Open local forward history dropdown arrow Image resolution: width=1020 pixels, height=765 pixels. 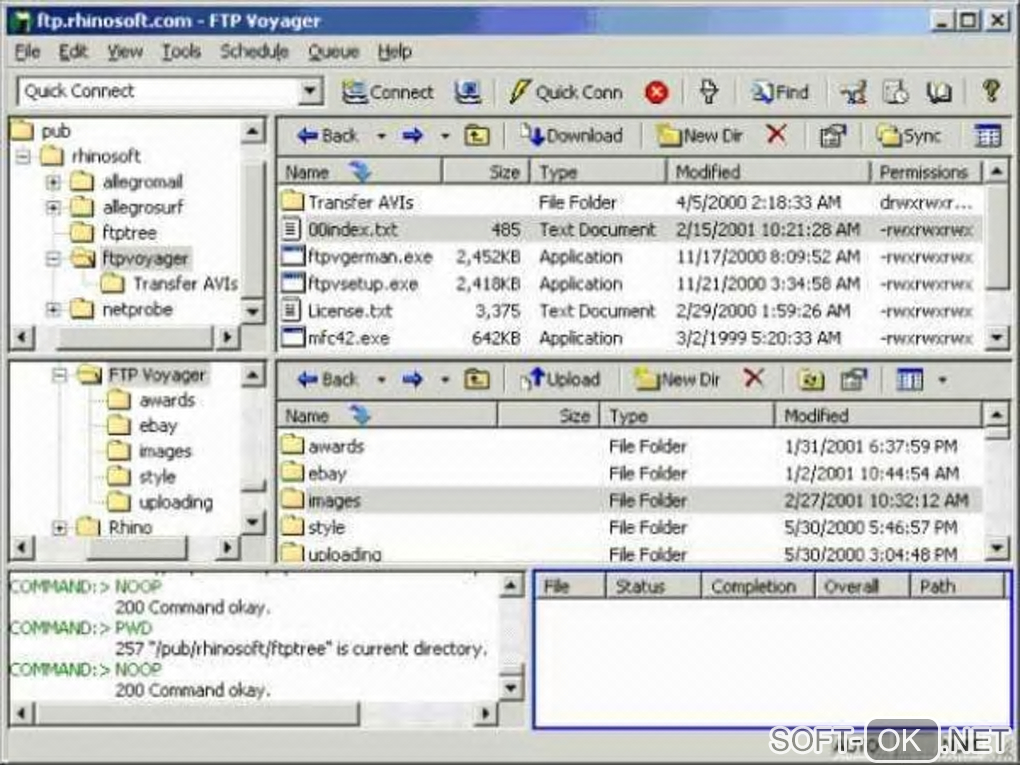coord(445,380)
